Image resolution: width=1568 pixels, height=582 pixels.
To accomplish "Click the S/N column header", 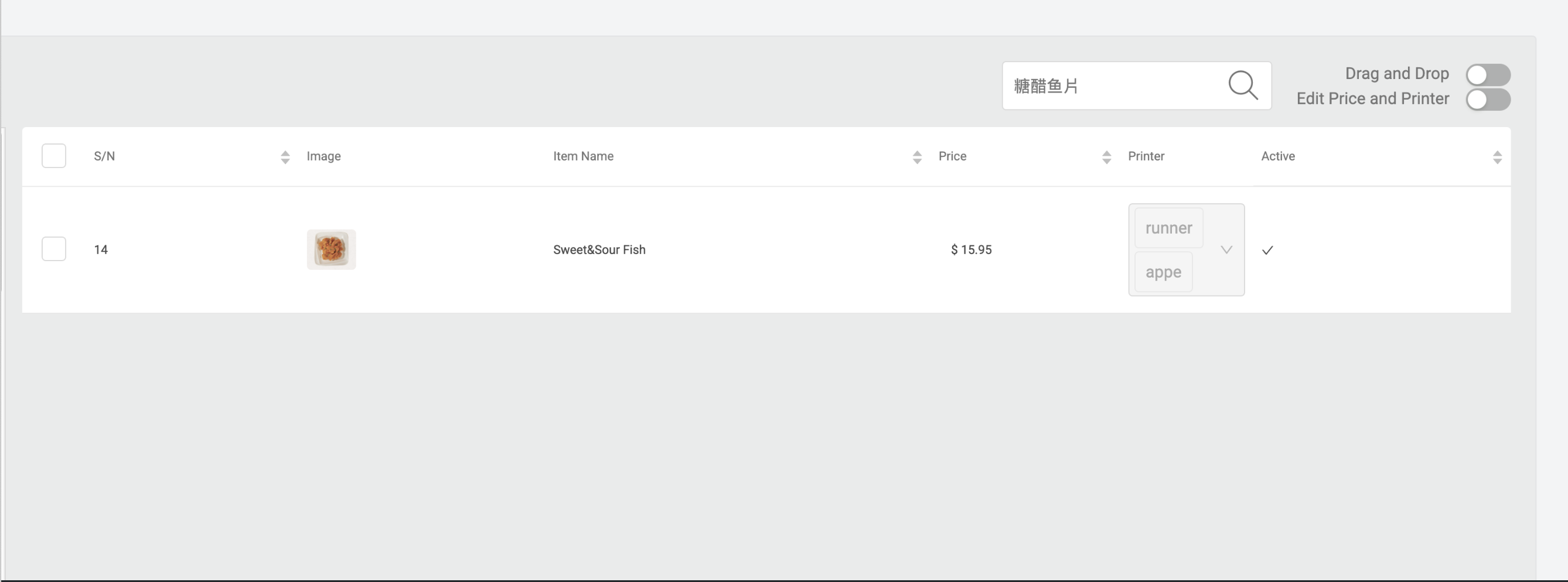I will 104,156.
